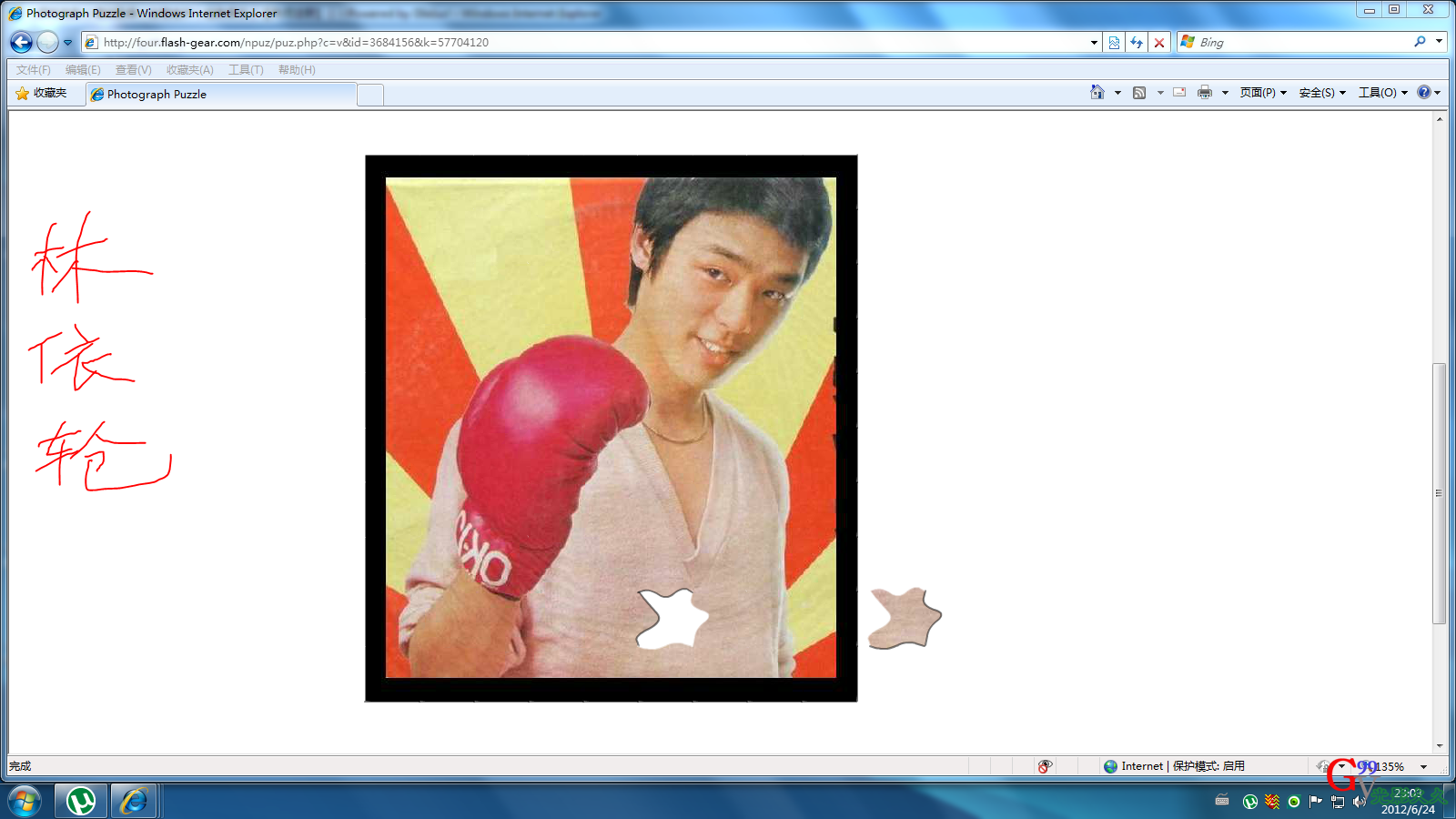Viewport: 1456px width, 819px height.
Task: Click the Home page icon
Action: pos(1097,92)
